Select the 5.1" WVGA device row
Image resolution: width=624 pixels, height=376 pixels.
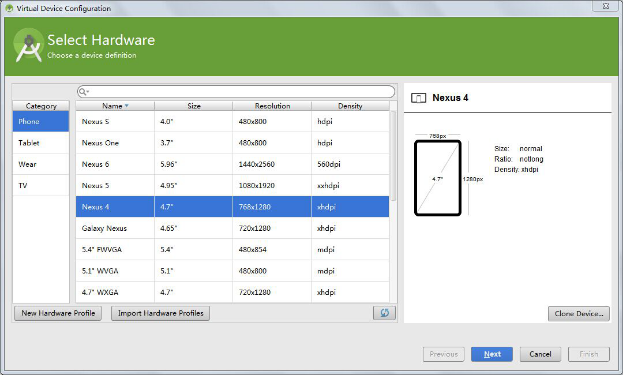[232, 271]
